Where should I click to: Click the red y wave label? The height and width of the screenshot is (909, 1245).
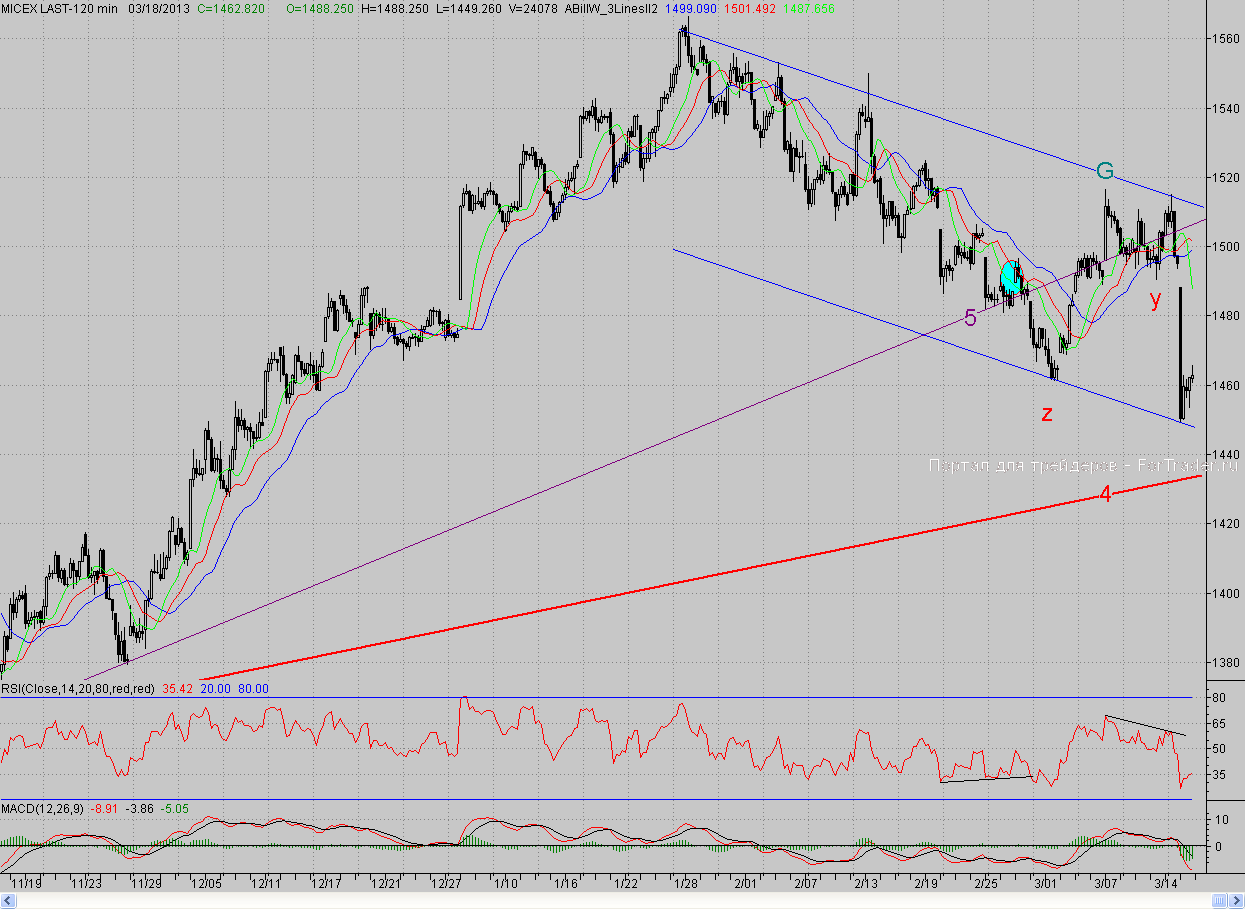[x=1156, y=299]
